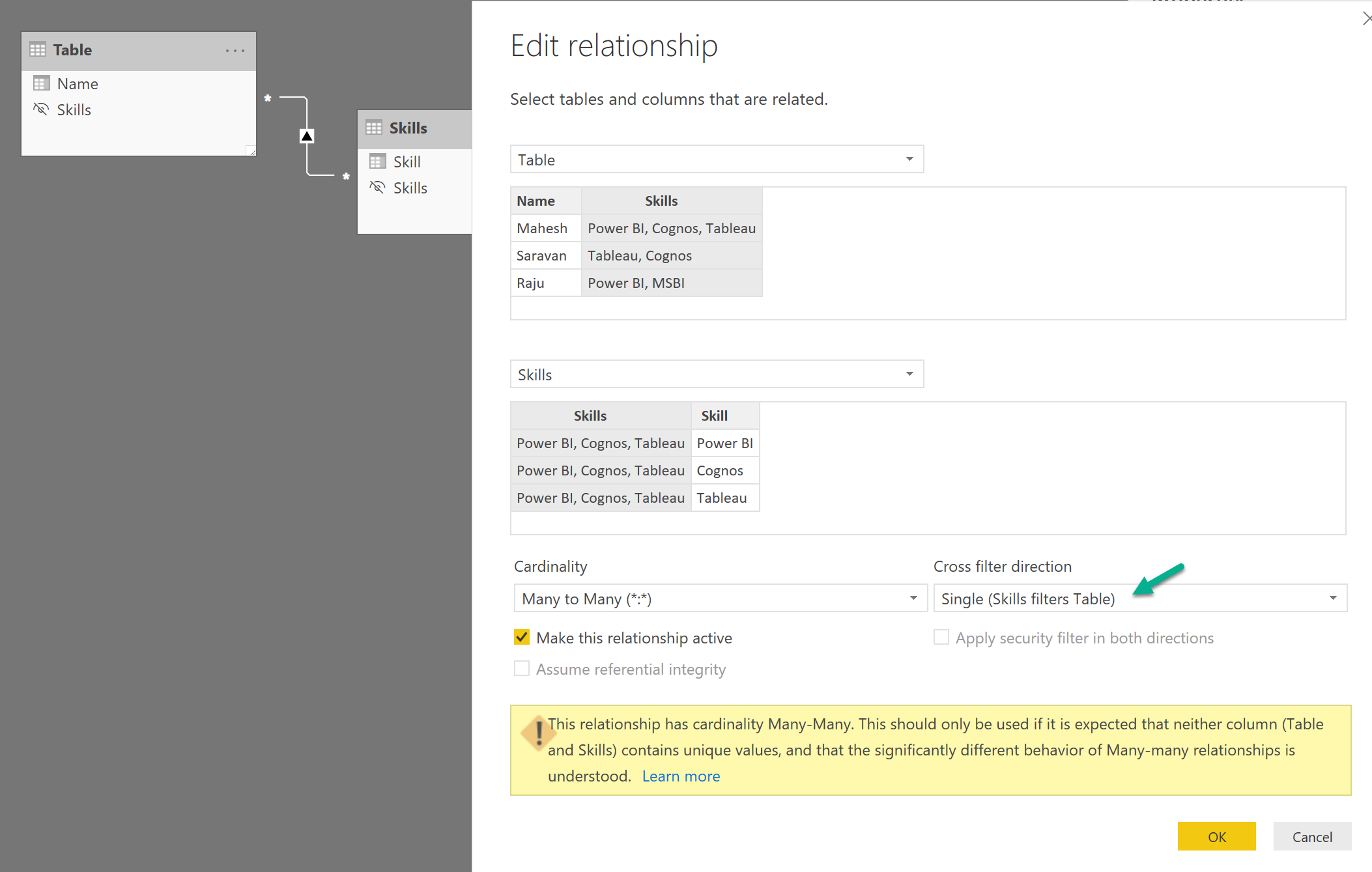Tick Apply security filter in both directions
Image resolution: width=1372 pixels, height=872 pixels.
tap(941, 637)
